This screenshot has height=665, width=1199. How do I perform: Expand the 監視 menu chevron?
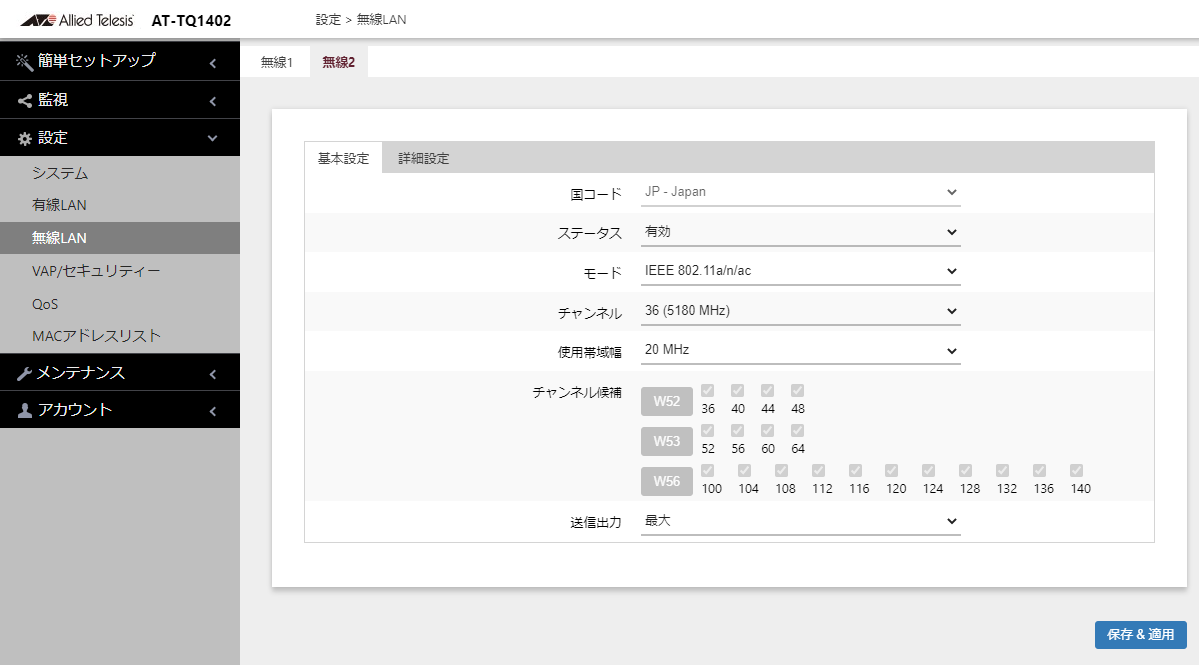coord(213,101)
